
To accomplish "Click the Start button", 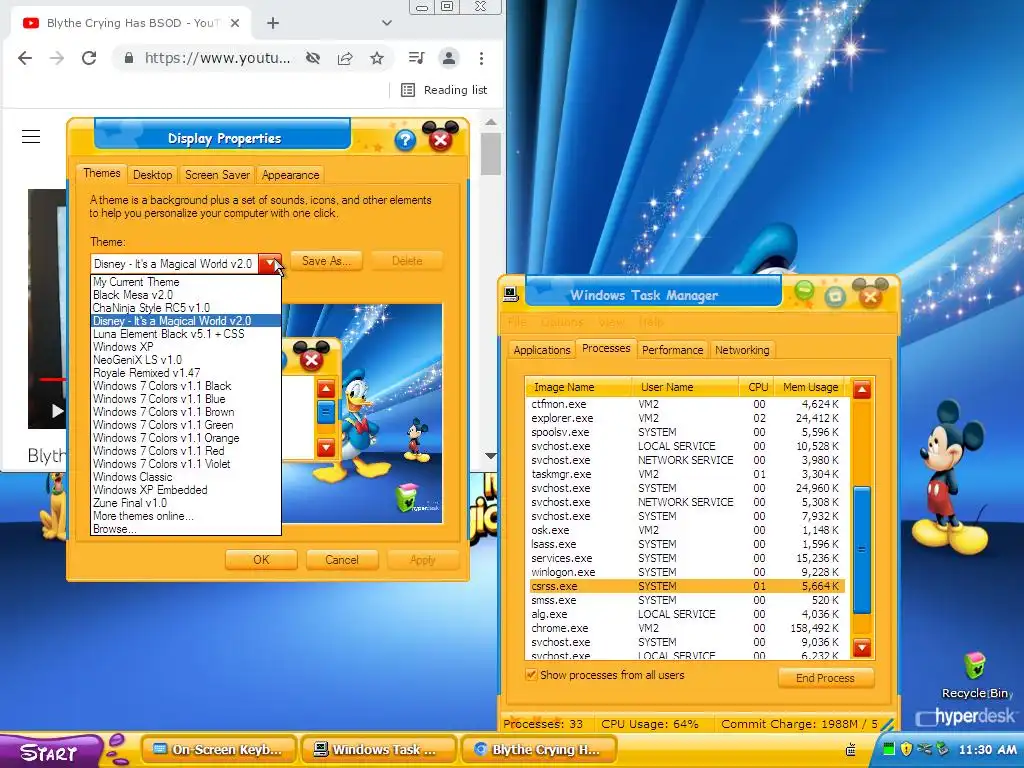I will pos(51,752).
